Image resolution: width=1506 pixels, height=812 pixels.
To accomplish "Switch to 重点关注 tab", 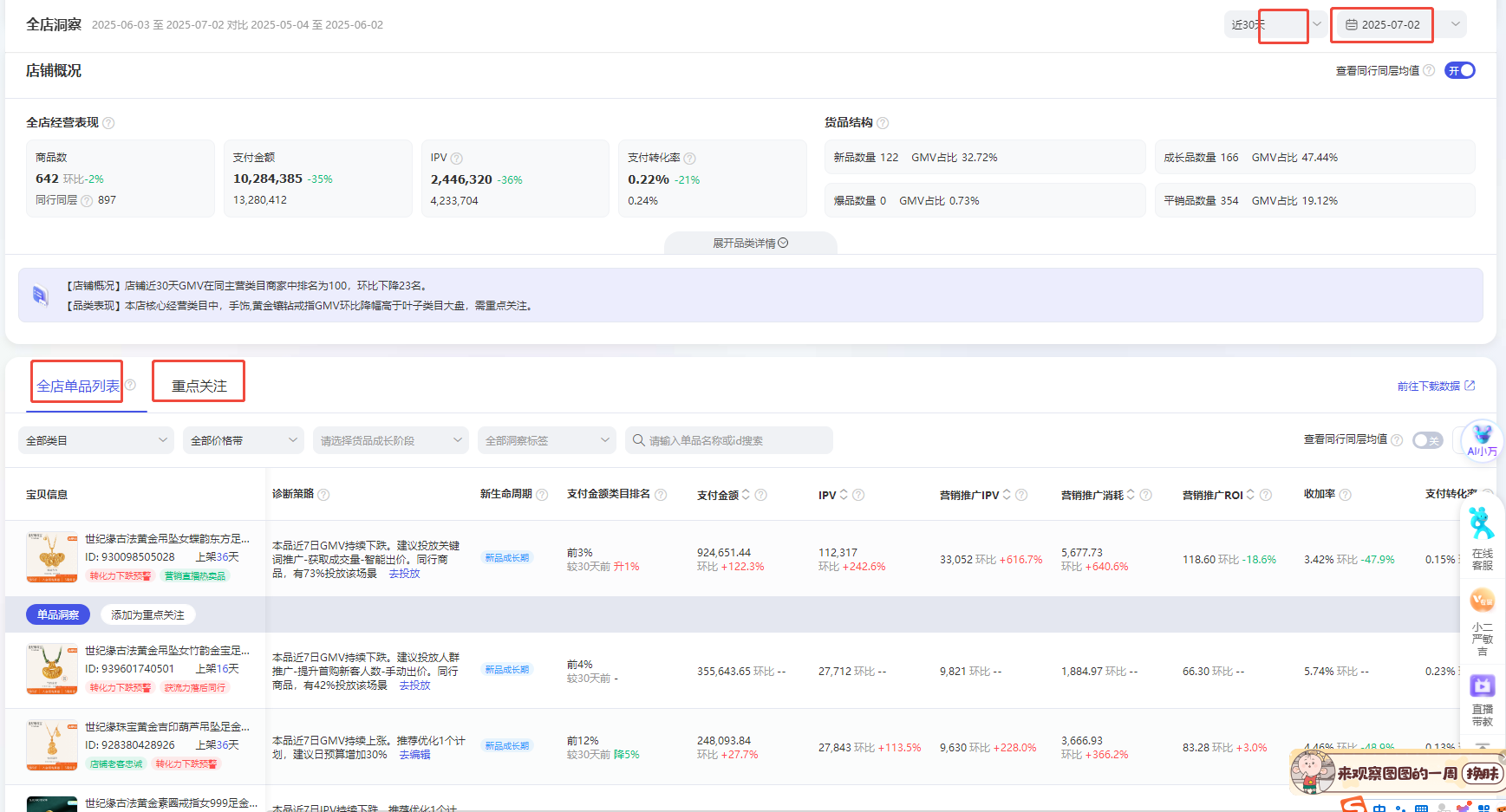I will click(199, 386).
